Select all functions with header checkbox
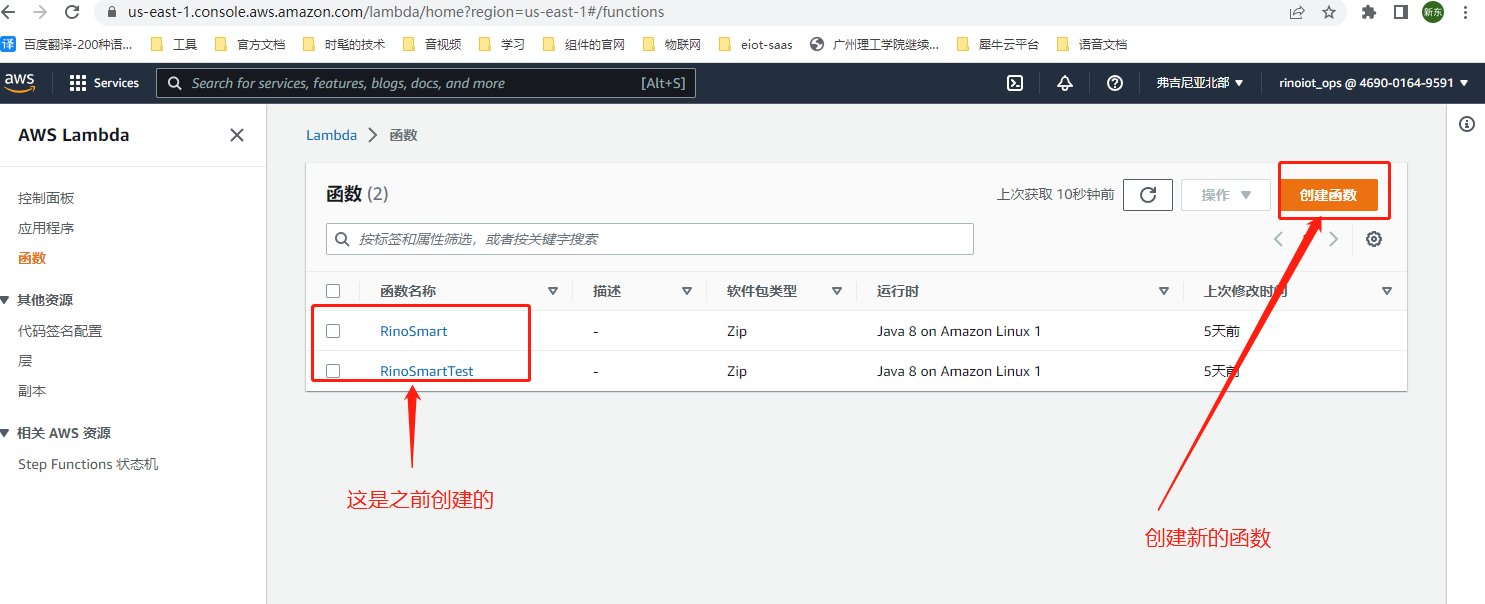Screen dimensions: 1485x604 coord(333,291)
